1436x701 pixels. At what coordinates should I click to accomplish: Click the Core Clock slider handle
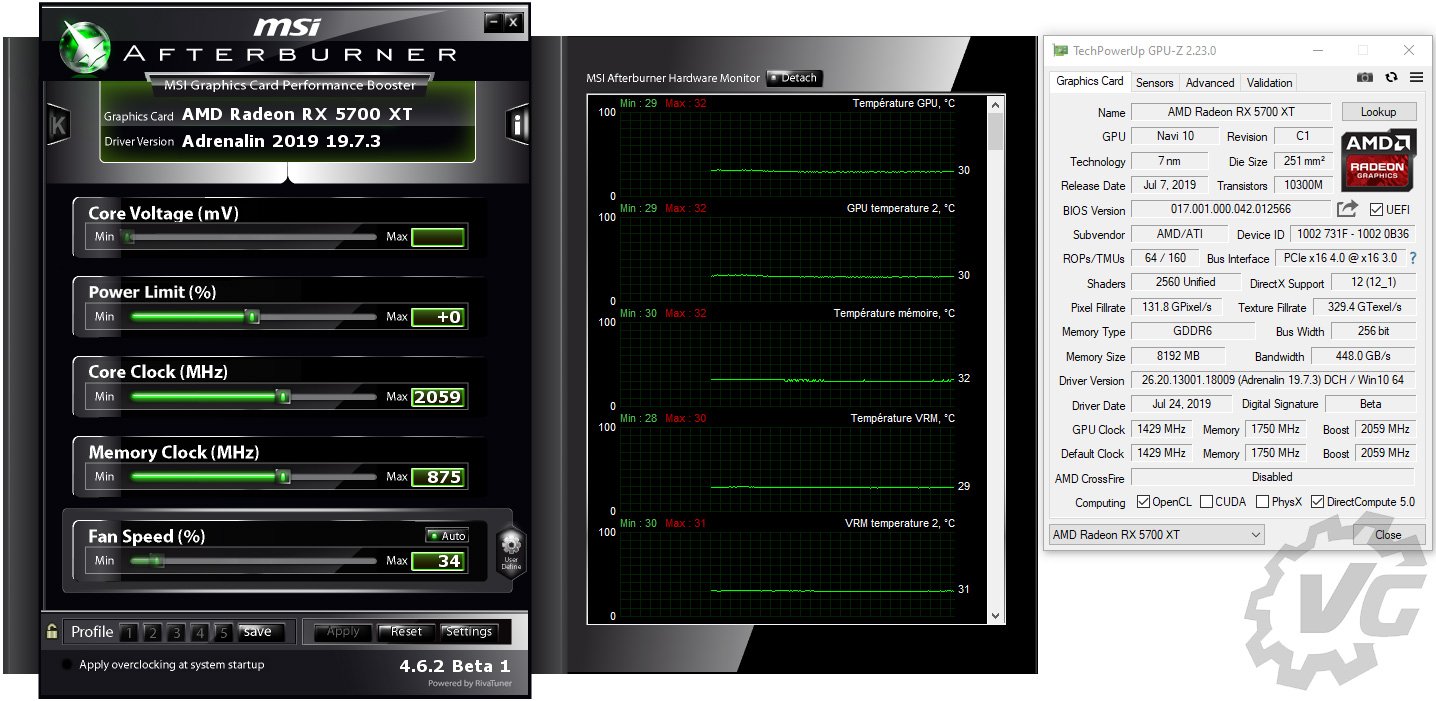[x=283, y=397]
